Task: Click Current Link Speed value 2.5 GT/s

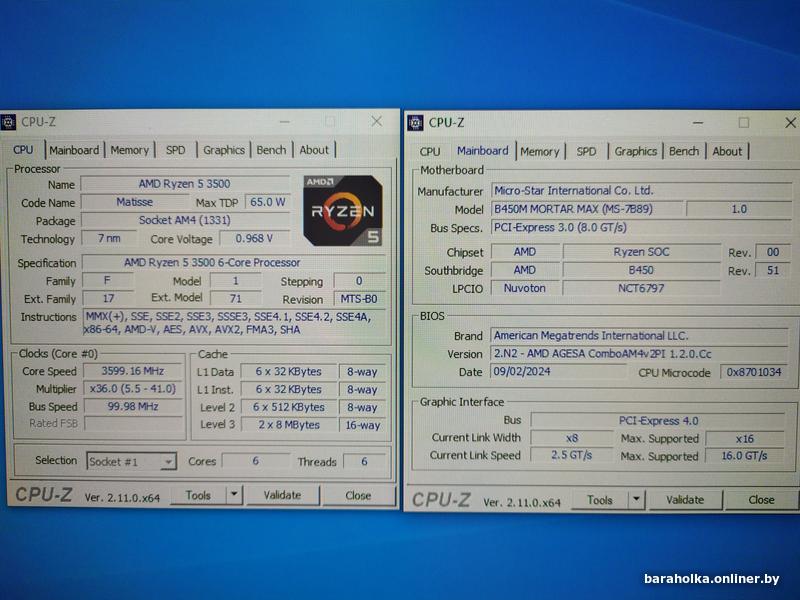Action: click(572, 456)
